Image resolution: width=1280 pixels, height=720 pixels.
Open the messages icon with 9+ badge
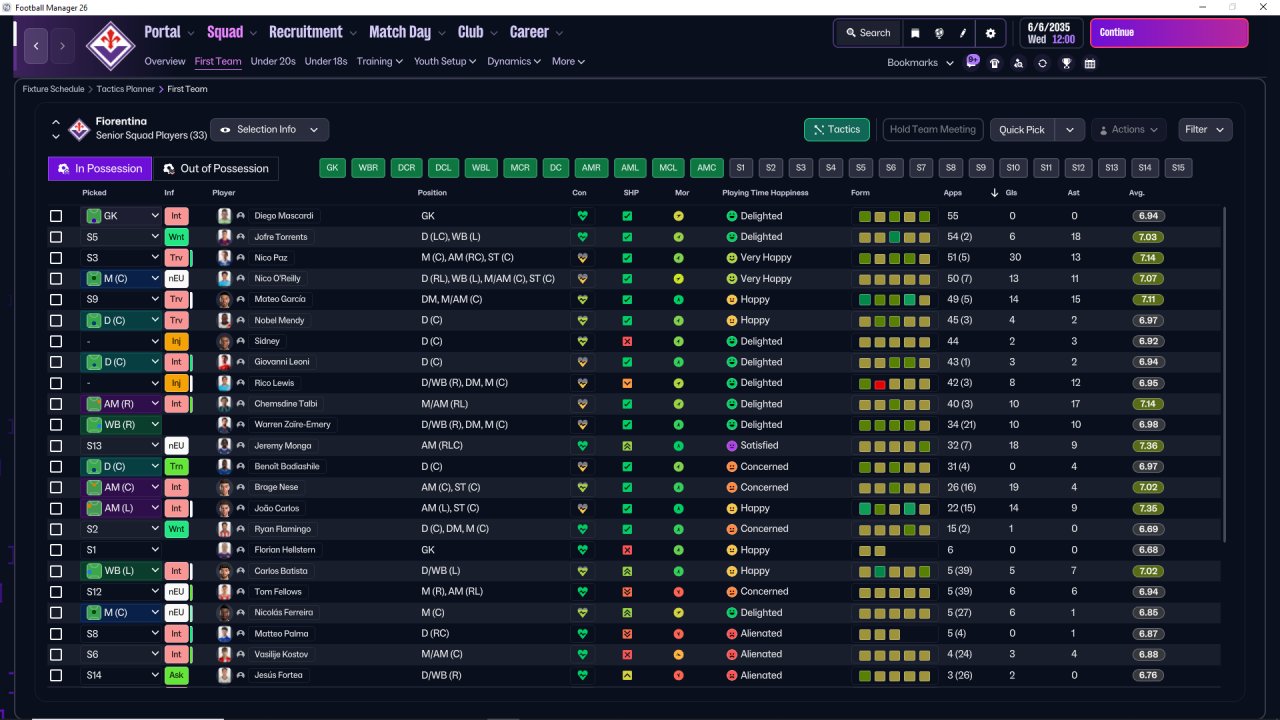[x=972, y=62]
